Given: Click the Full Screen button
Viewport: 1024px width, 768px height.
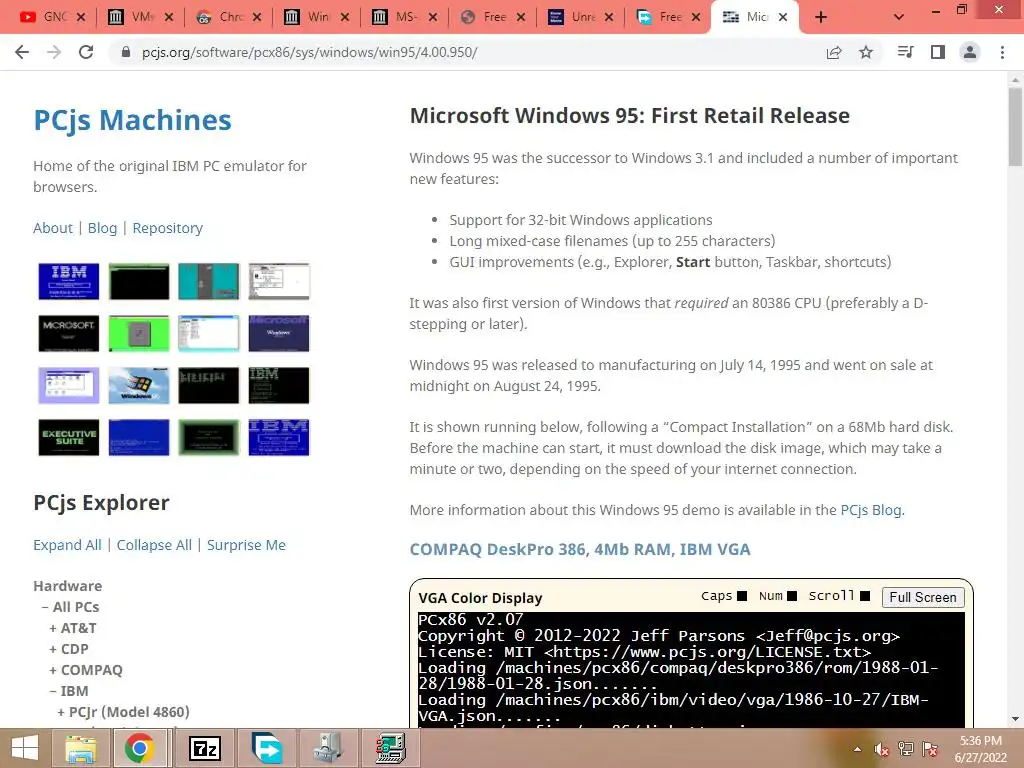Looking at the screenshot, I should 923,597.
